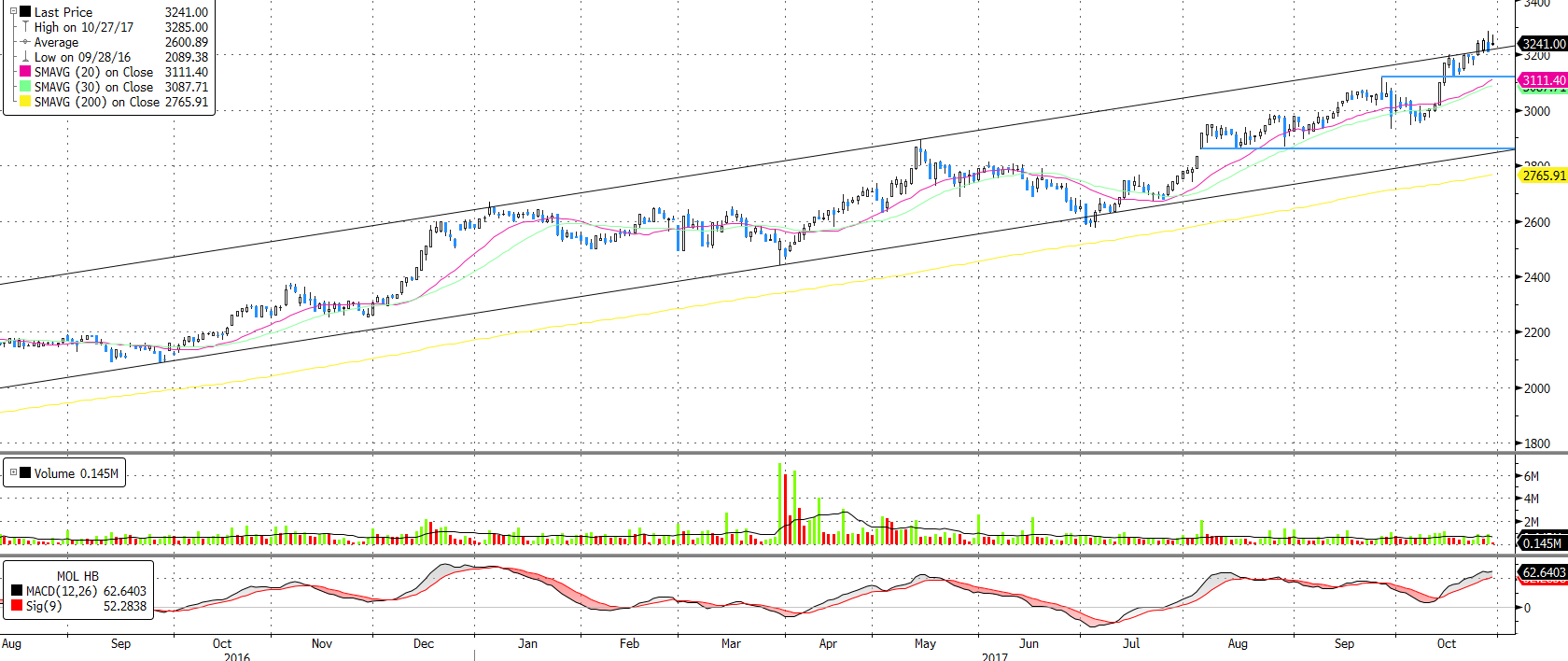Click the 'MOL HB' title in MACD legend
Screen dimensions: 1568x661
point(77,576)
